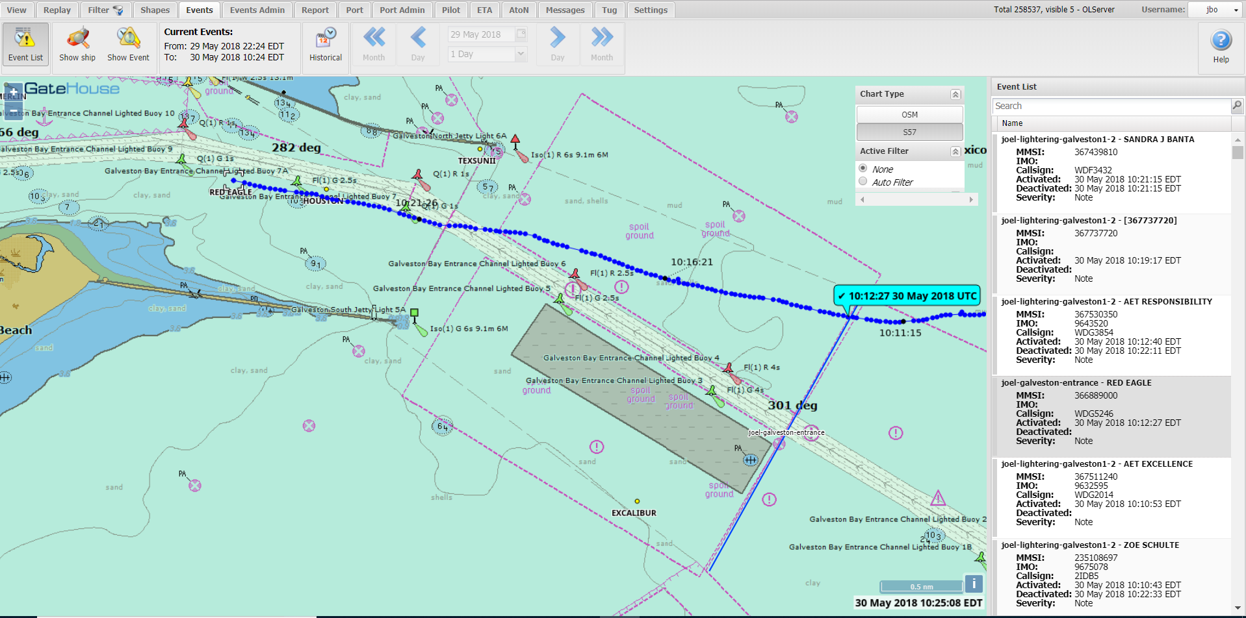Open the username jbo dropdown
The width and height of the screenshot is (1246, 618).
click(x=1216, y=10)
